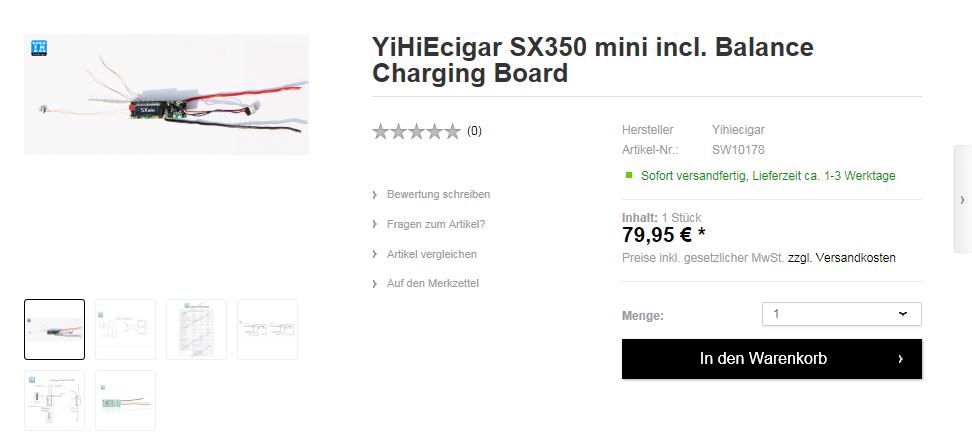Open the Menge quantity dropdown
The width and height of the screenshot is (972, 436).
coord(841,314)
